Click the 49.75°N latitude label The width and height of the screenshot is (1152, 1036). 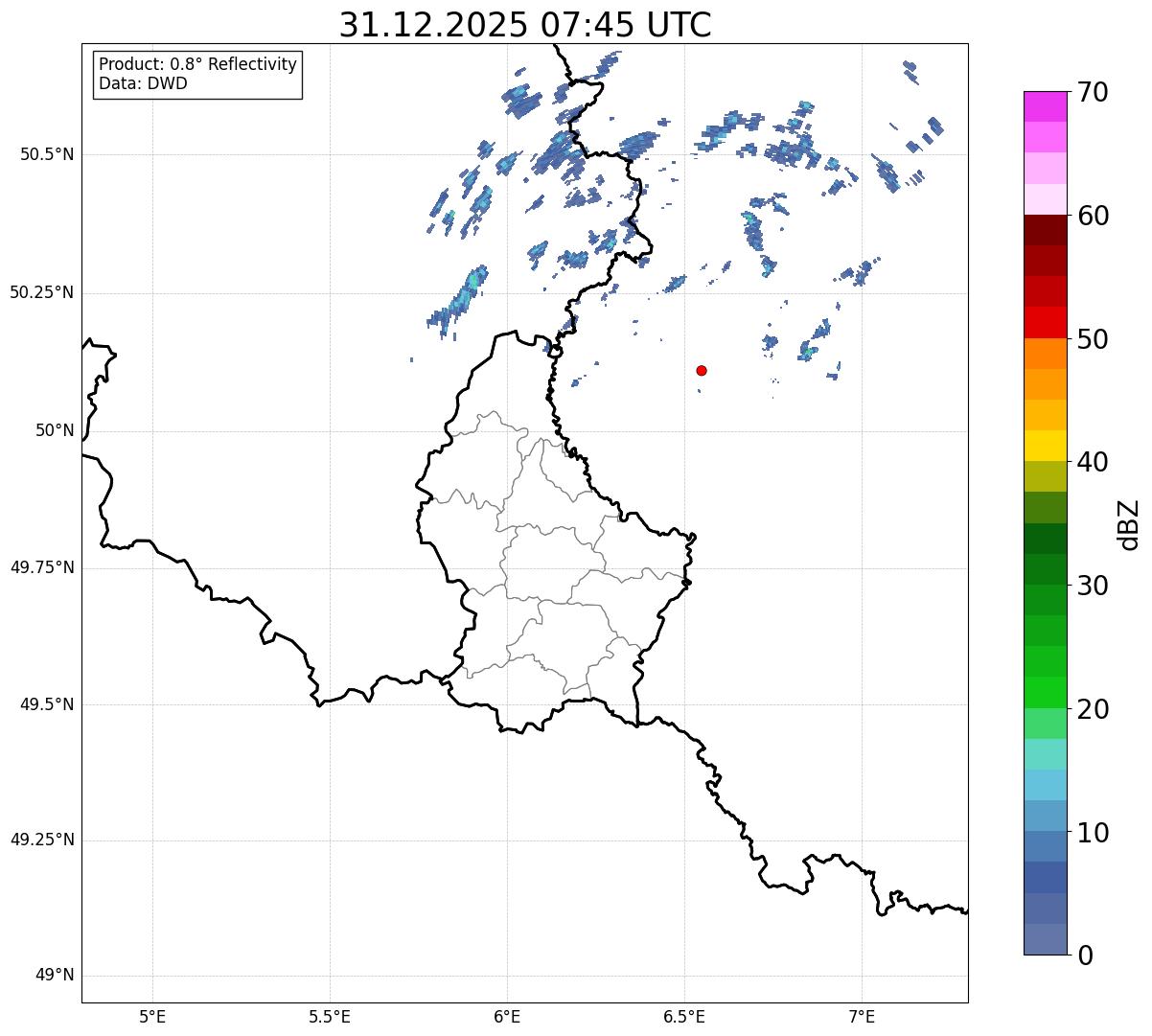[42, 567]
